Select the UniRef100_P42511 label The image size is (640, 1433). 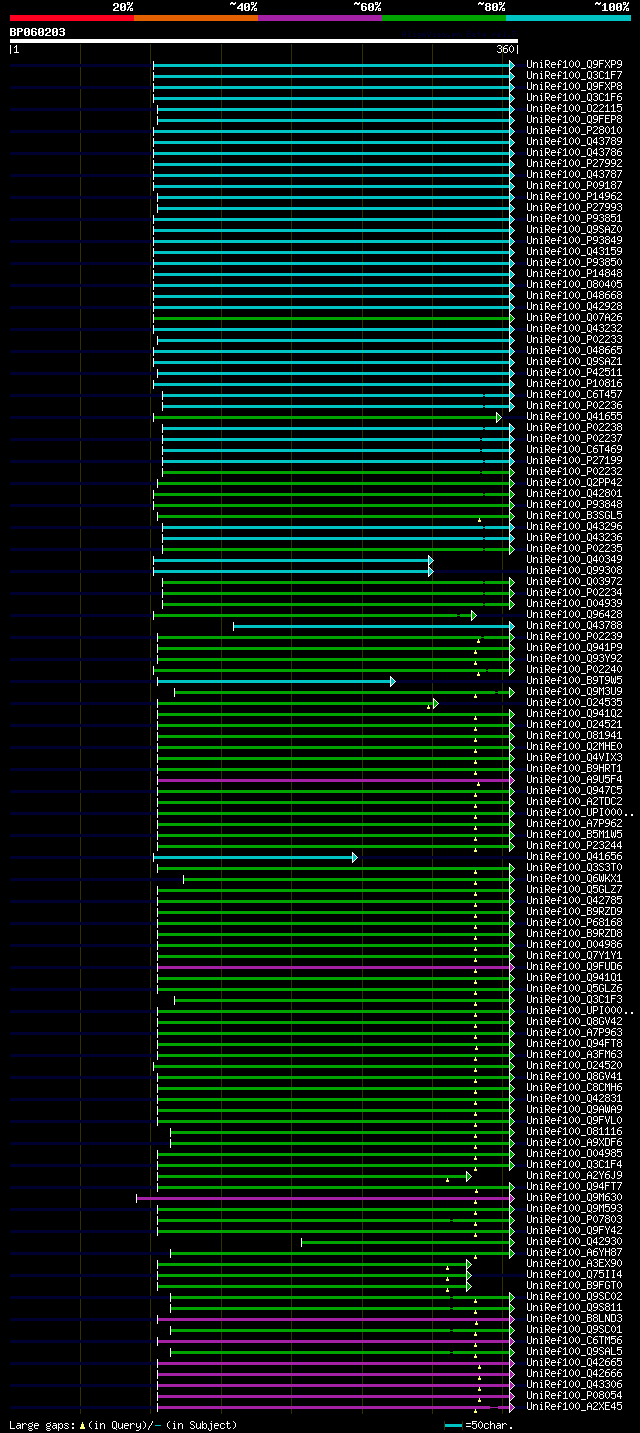(x=575, y=372)
